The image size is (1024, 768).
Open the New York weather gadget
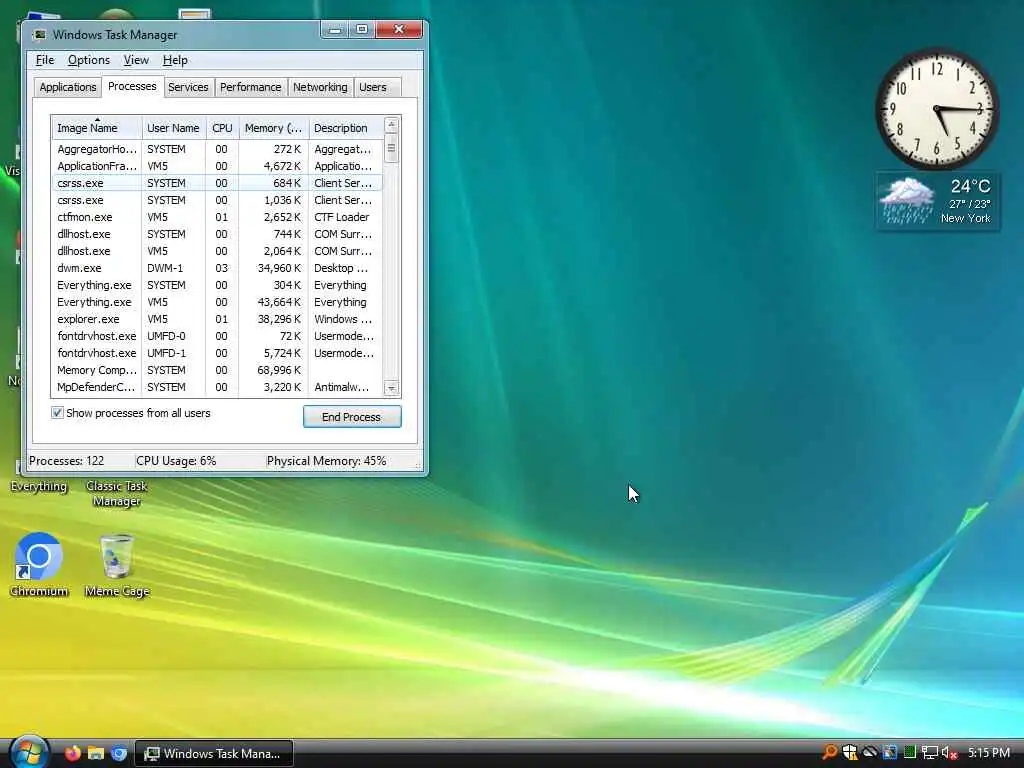[x=937, y=201]
